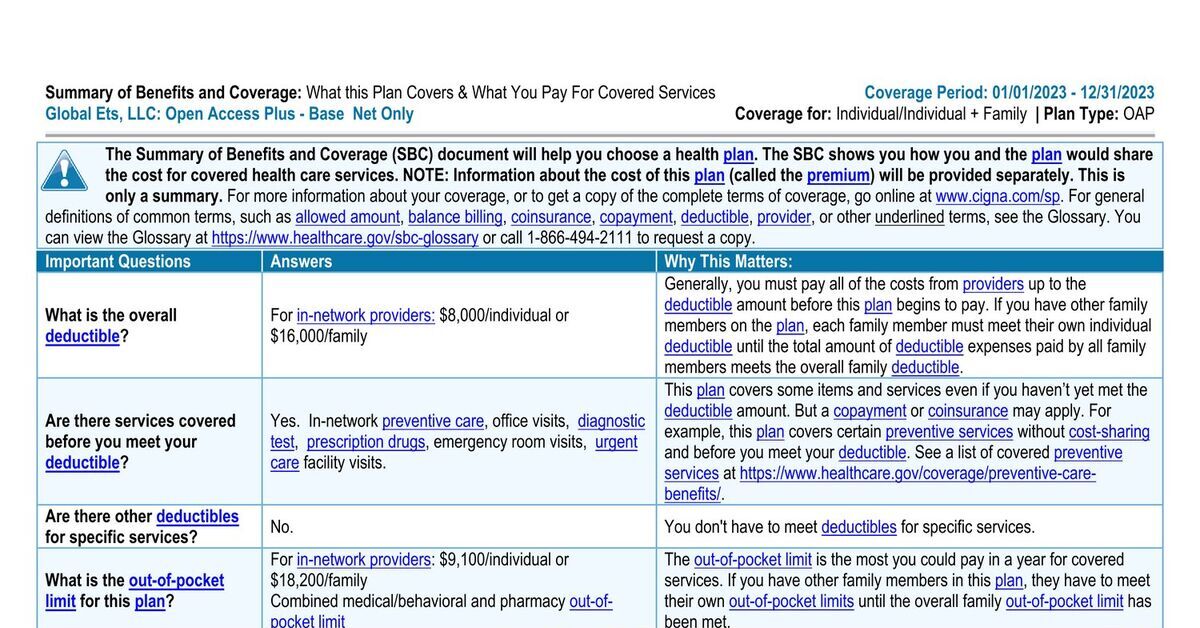Open the healthcare.gov/sbc-glossary URL
Image resolution: width=1200 pixels, height=628 pixels.
[345, 238]
